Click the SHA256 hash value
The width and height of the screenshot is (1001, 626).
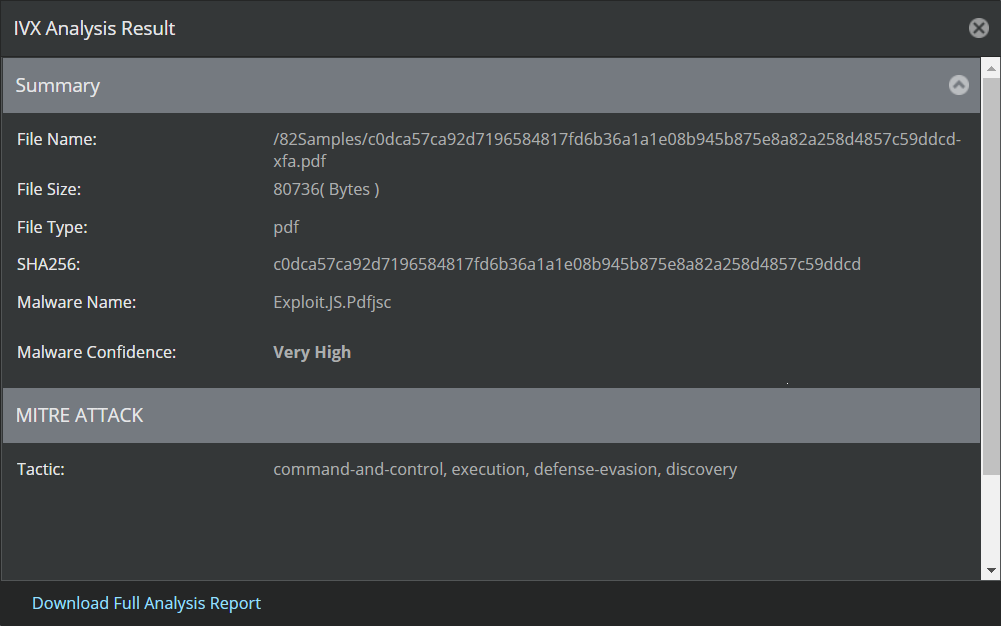[x=567, y=264]
